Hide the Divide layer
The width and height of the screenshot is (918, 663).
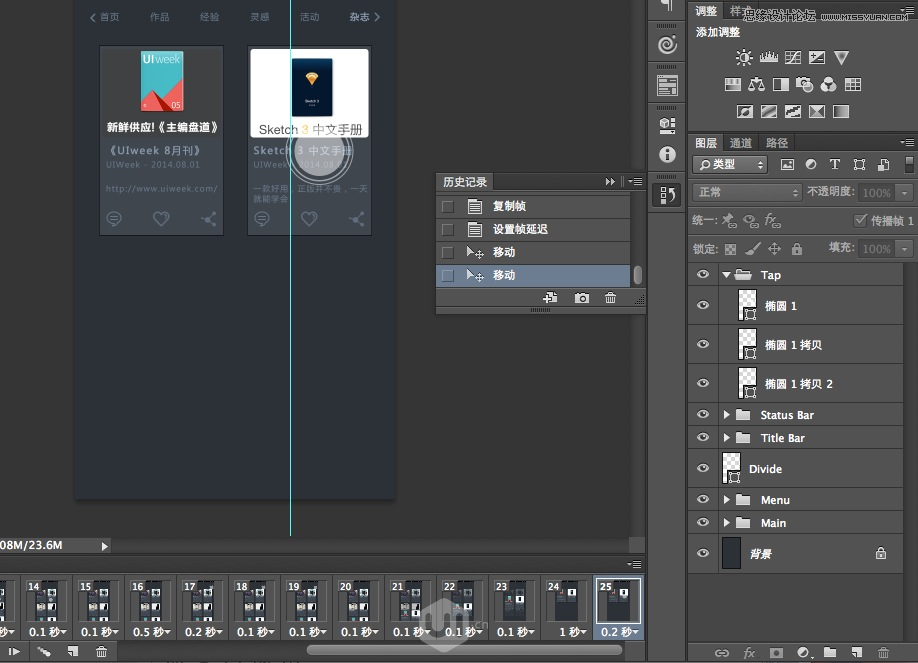point(703,468)
